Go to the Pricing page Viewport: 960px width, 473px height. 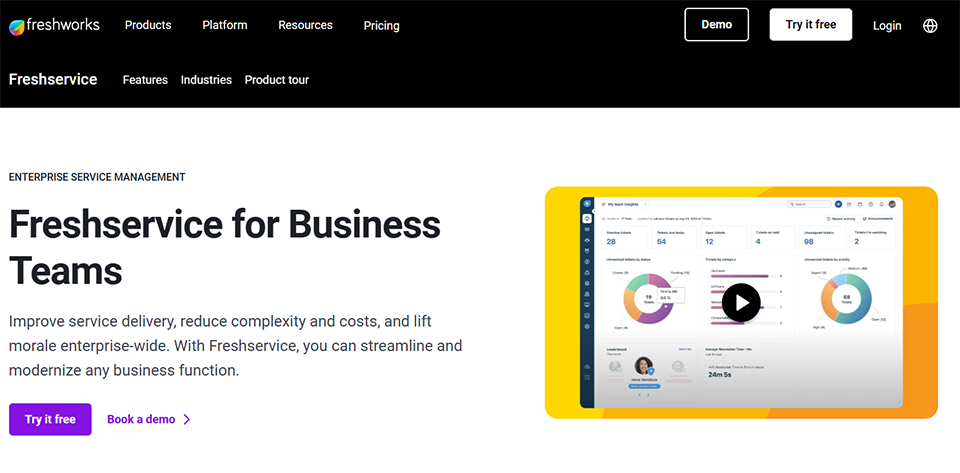point(381,26)
